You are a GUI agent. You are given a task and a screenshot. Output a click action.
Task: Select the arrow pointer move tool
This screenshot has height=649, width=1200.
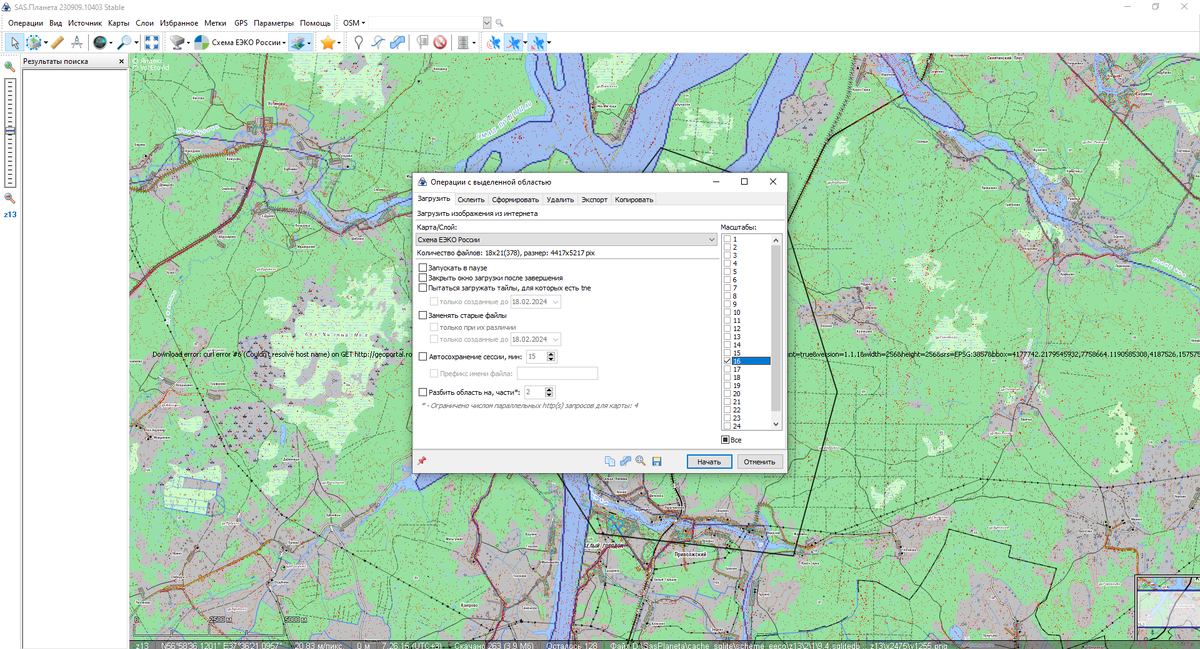pos(15,42)
